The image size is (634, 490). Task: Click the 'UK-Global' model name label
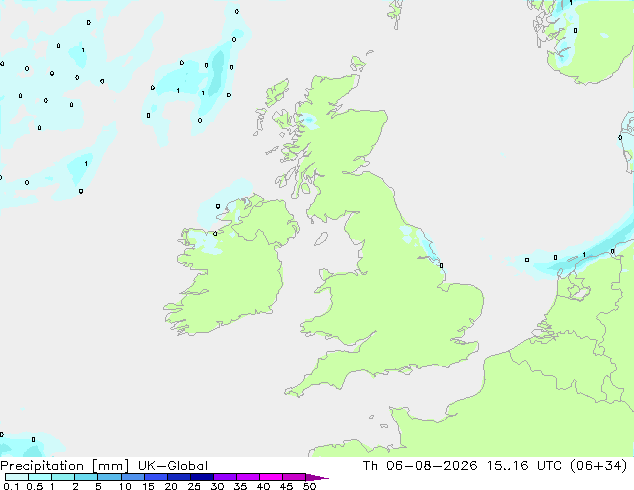tap(173, 466)
